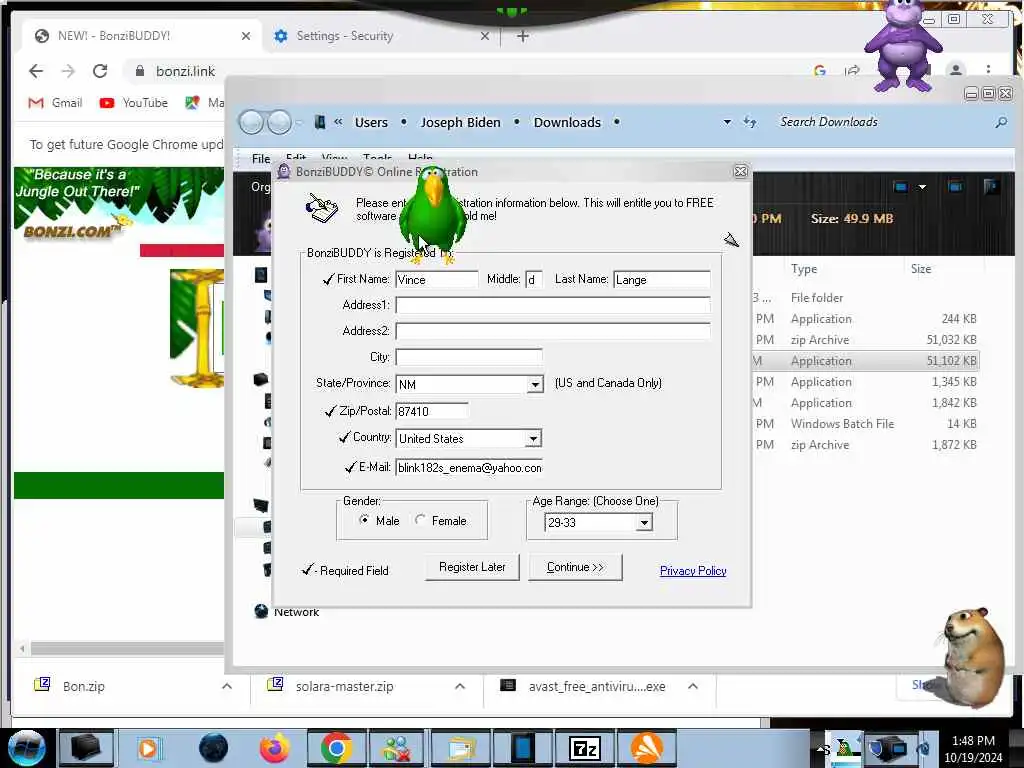Viewport: 1024px width, 768px height.
Task: Expand the State/Province dropdown
Action: (x=535, y=385)
